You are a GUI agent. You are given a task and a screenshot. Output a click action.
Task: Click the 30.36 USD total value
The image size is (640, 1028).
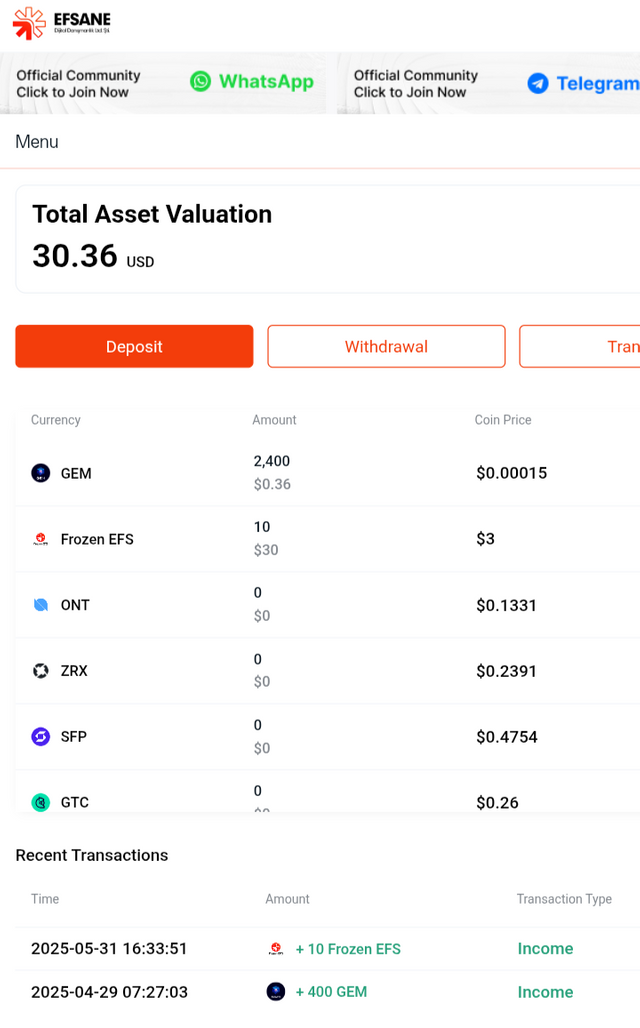(93, 256)
